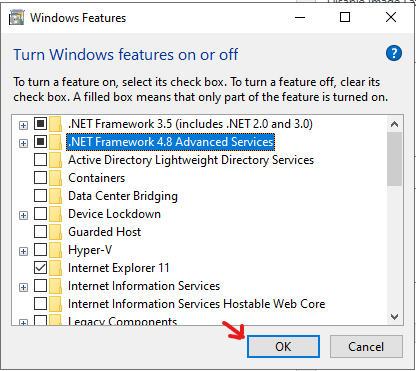Expand the Internet Information Services node

coord(23,288)
